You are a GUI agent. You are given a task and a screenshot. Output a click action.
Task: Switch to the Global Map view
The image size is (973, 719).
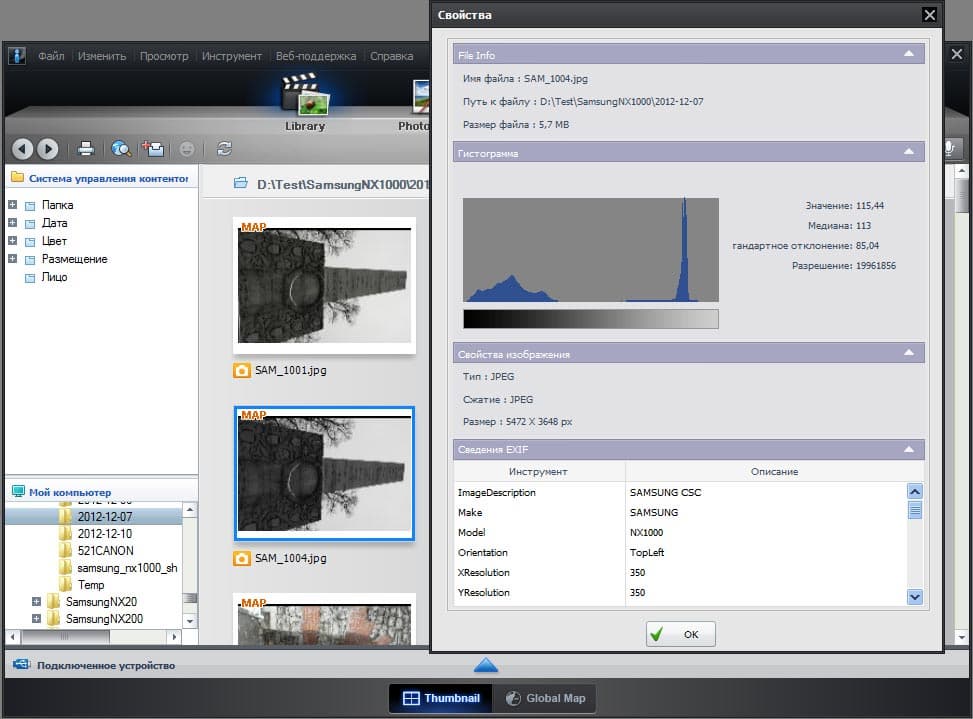(545, 699)
